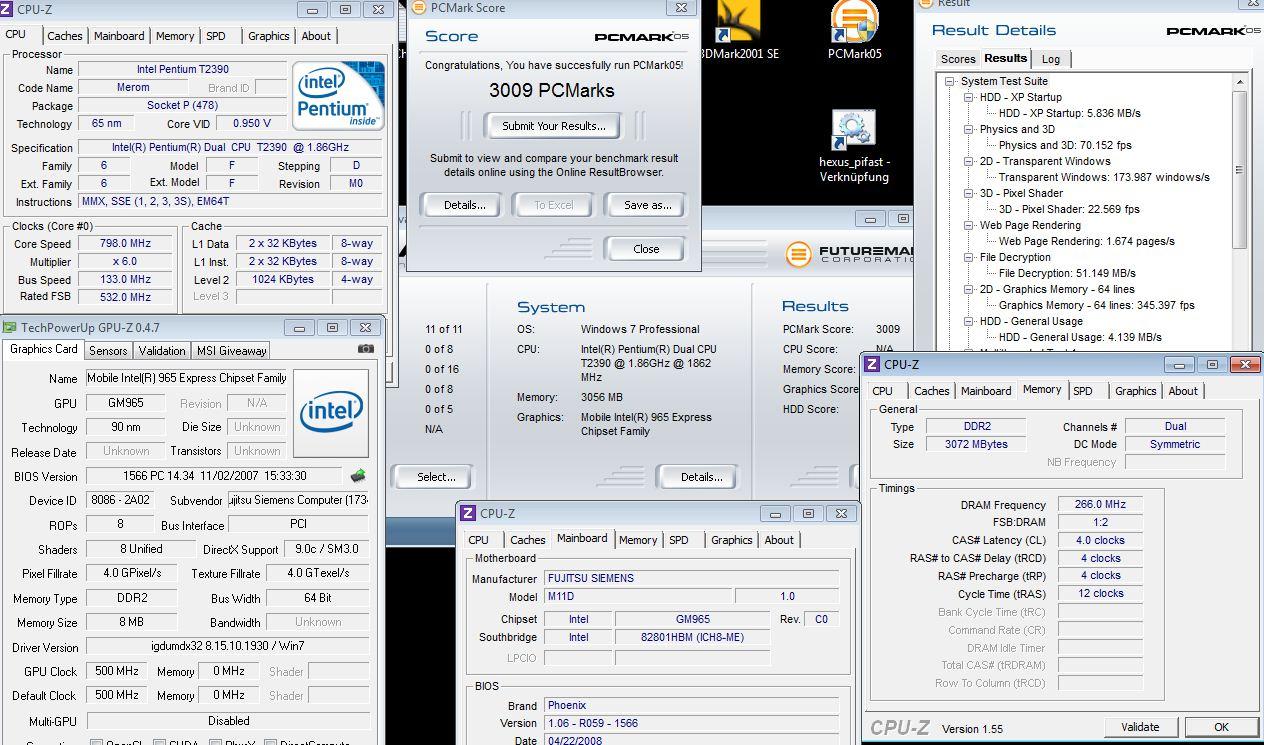
Task: Click the title icon of CPU-Z Mainboard window
Action: pyautogui.click(x=467, y=513)
